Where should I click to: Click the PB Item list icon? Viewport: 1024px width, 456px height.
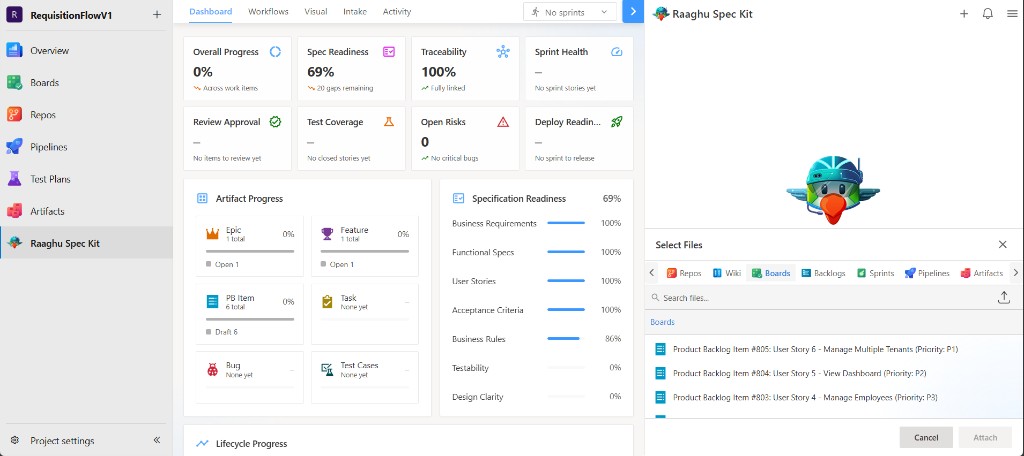tap(212, 301)
